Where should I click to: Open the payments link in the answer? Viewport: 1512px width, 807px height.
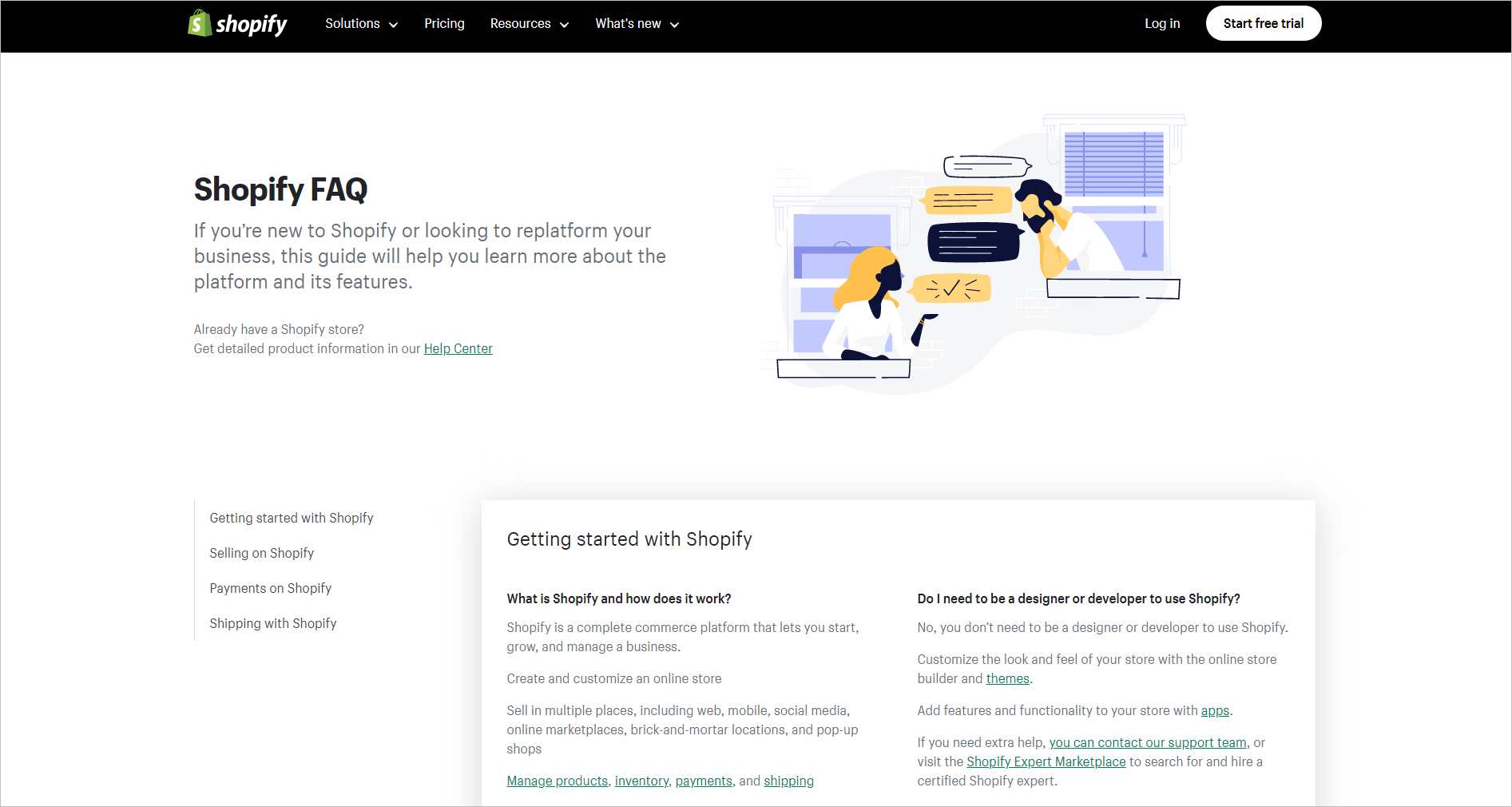[x=704, y=781]
